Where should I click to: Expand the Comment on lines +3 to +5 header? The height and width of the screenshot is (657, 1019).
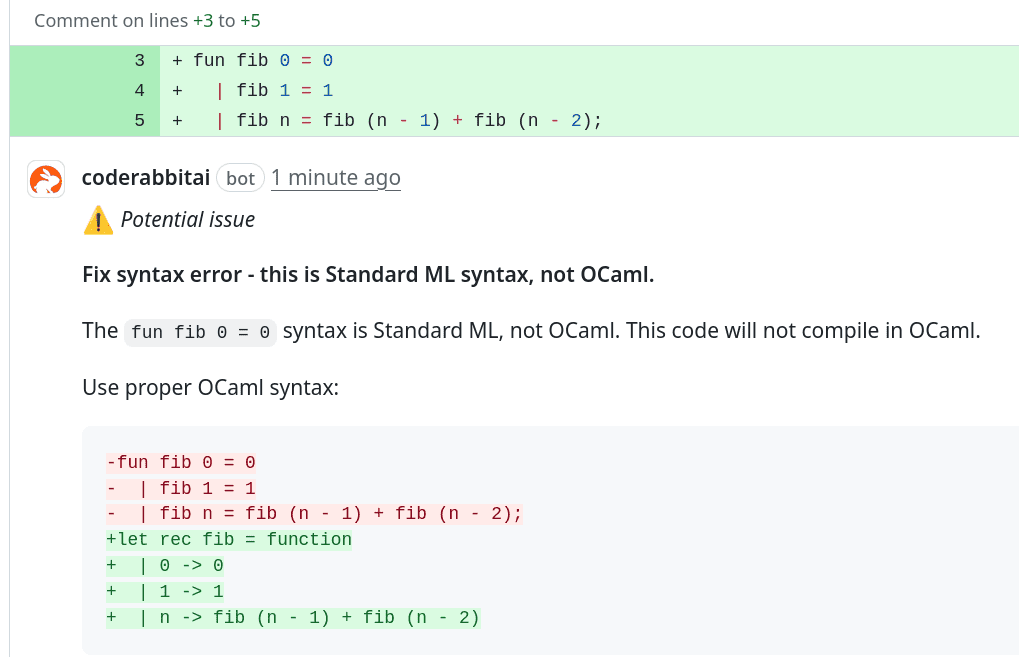point(147,20)
